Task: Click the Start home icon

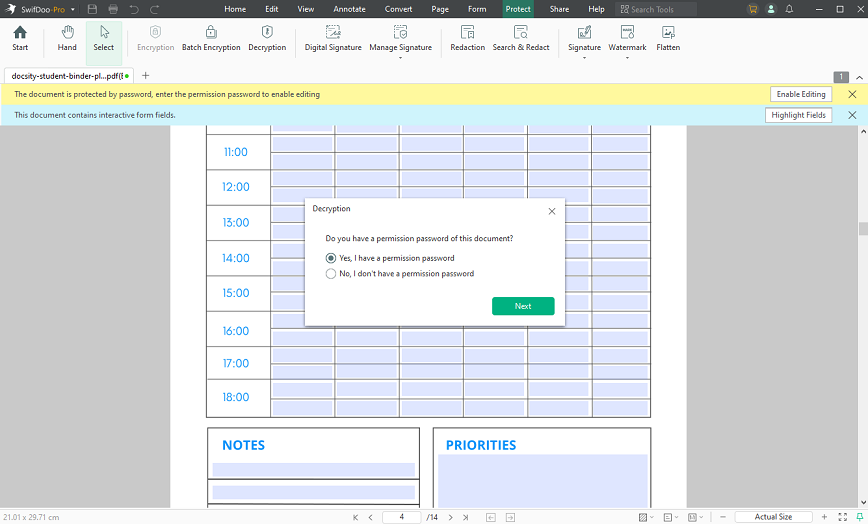Action: pos(20,32)
